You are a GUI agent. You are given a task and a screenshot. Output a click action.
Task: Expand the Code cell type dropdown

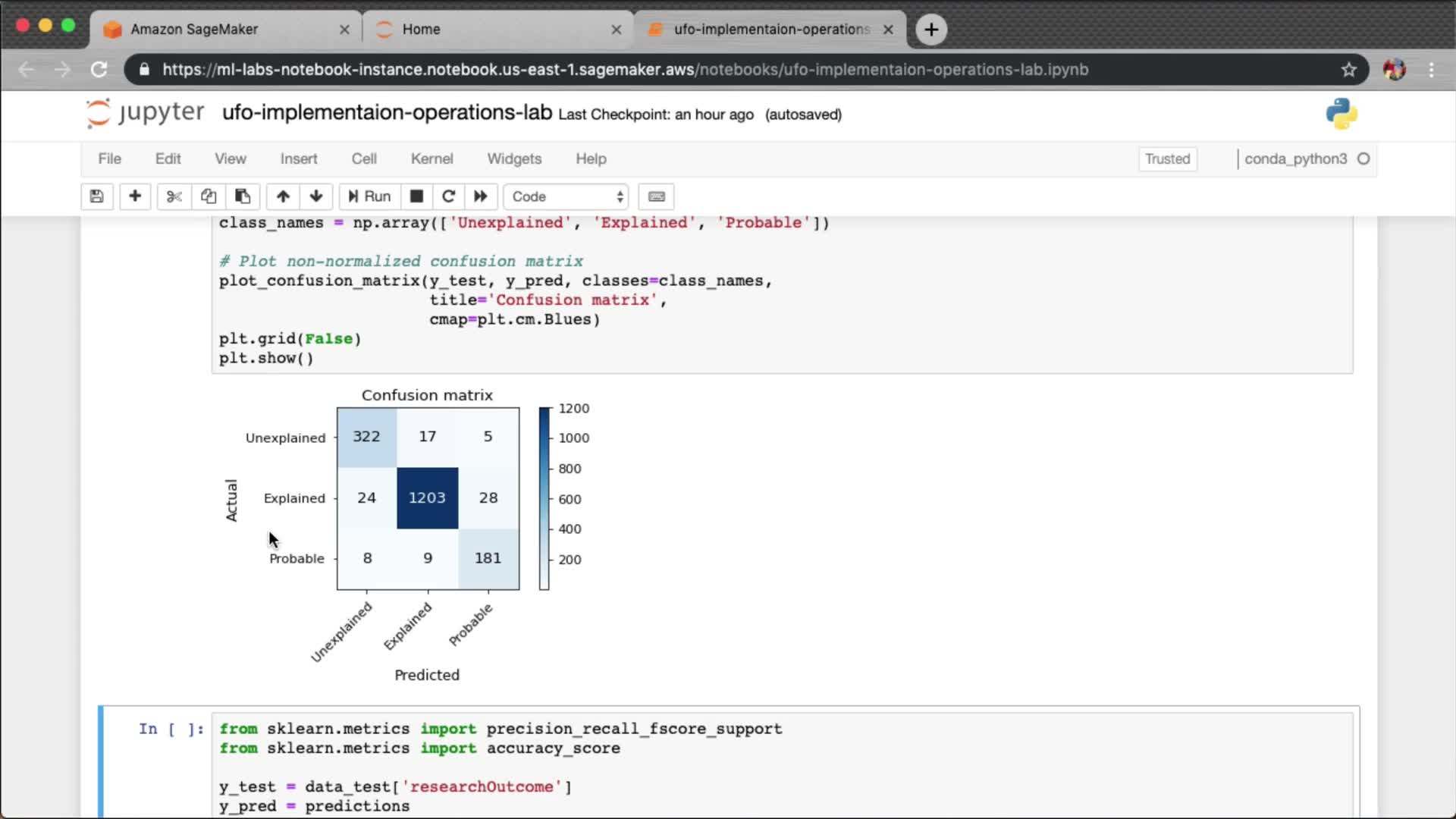point(566,196)
